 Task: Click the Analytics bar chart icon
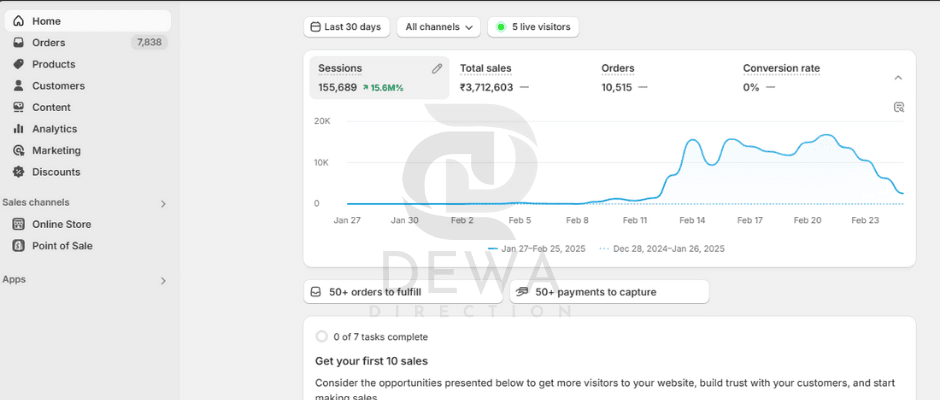(x=18, y=129)
